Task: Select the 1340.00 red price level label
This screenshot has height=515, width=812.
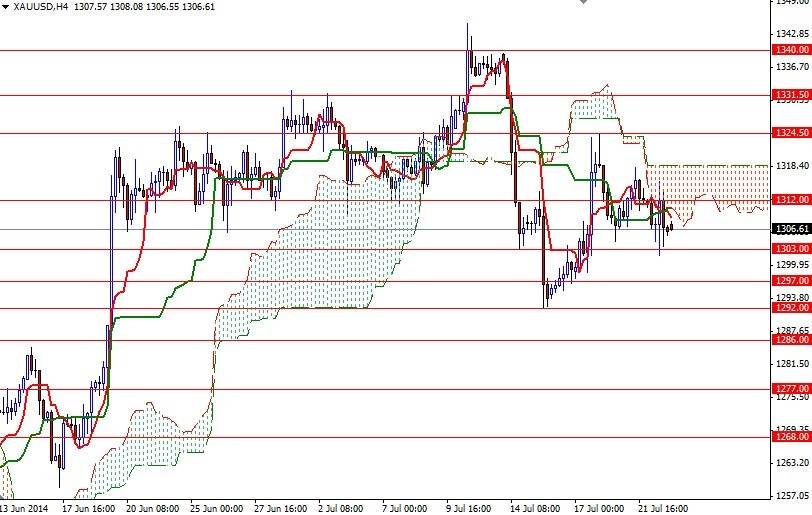Action: 790,50
